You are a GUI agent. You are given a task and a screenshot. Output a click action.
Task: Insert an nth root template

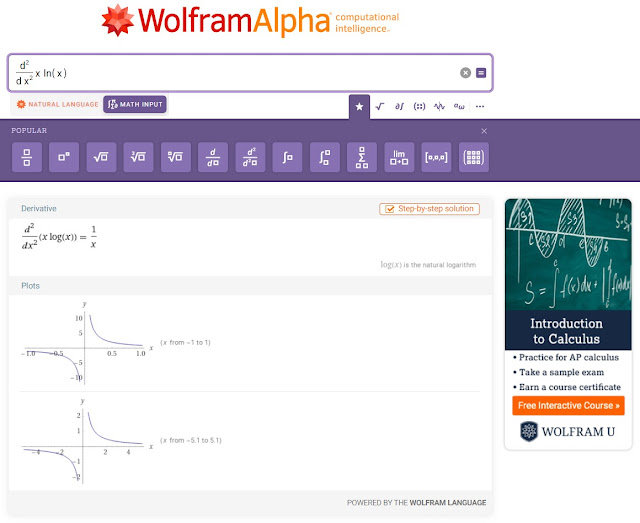click(176, 157)
